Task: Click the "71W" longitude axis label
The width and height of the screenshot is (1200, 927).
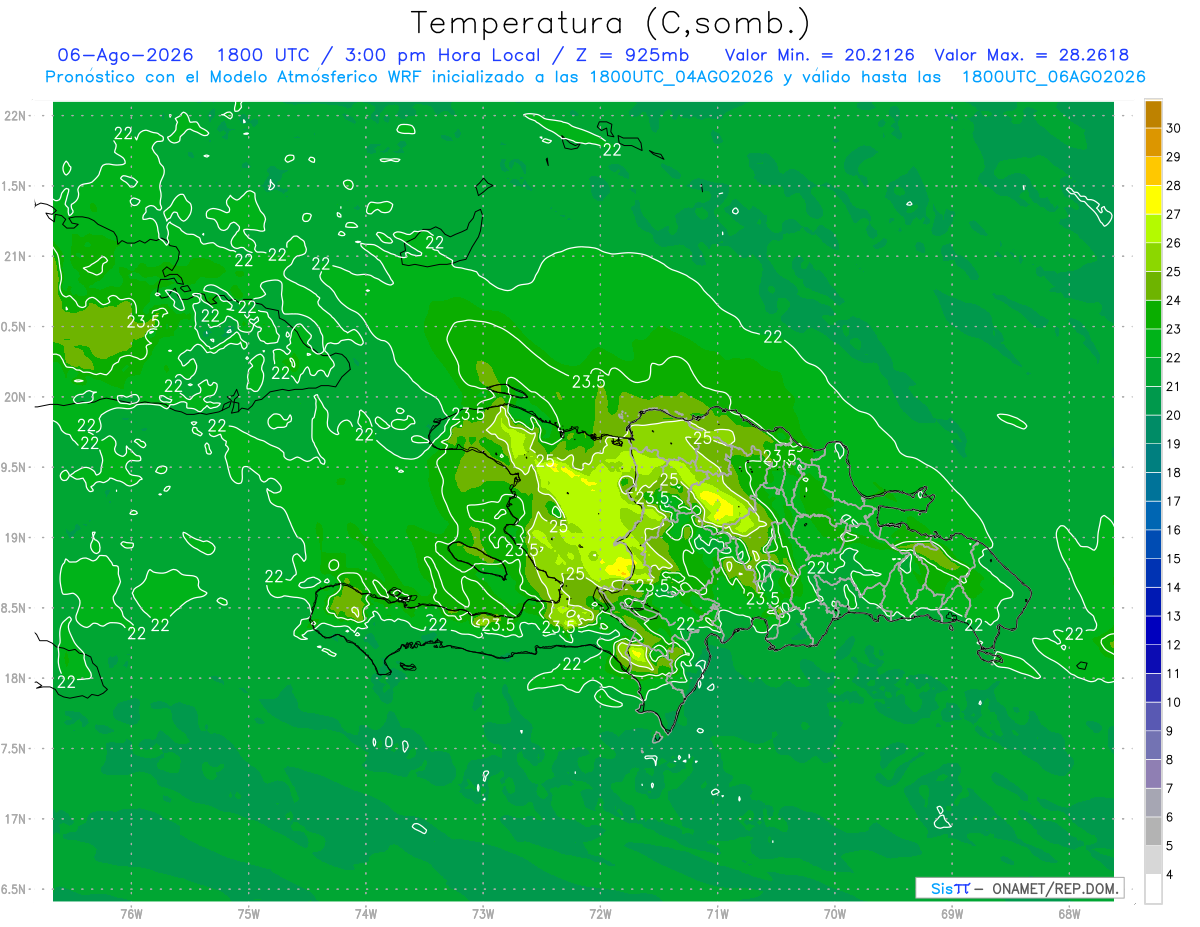Action: pyautogui.click(x=717, y=913)
